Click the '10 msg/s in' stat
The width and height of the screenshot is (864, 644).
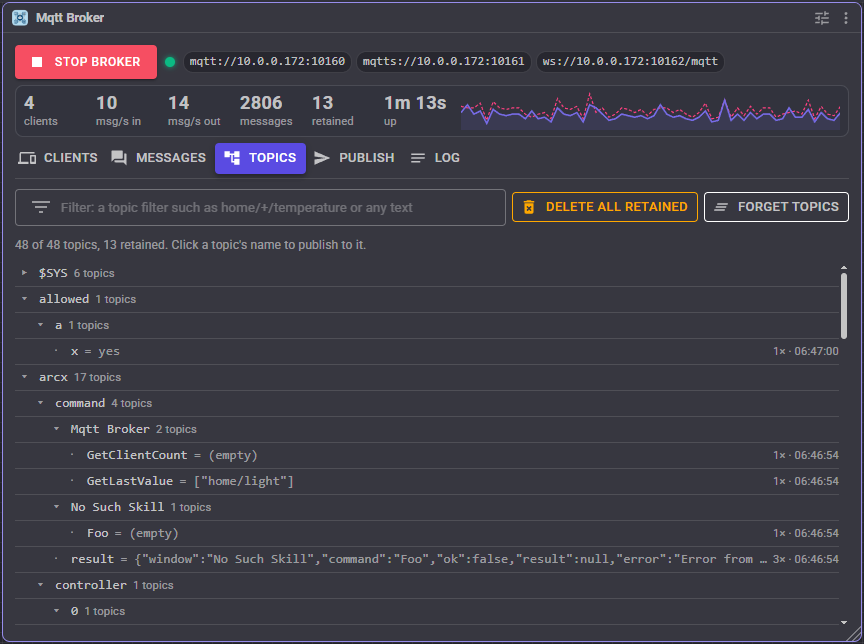click(x=118, y=111)
